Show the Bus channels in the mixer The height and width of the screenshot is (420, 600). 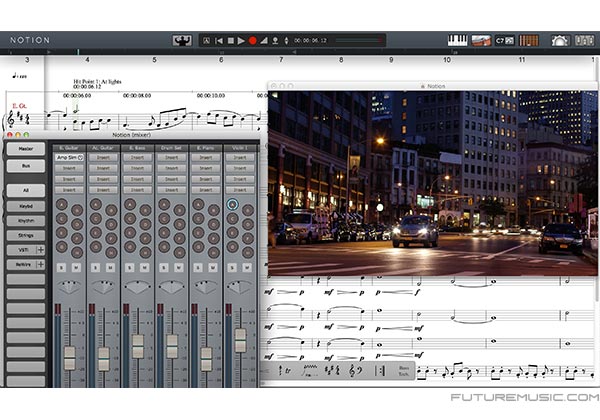click(x=26, y=166)
